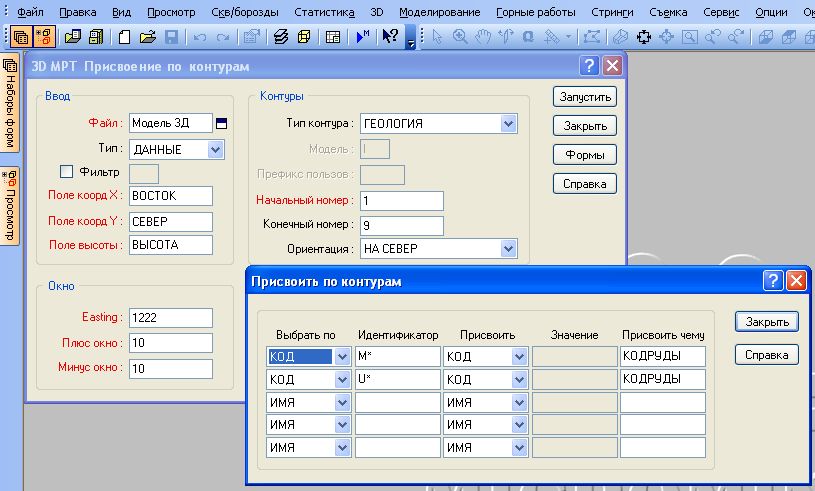Open the Правка menu

77,12
